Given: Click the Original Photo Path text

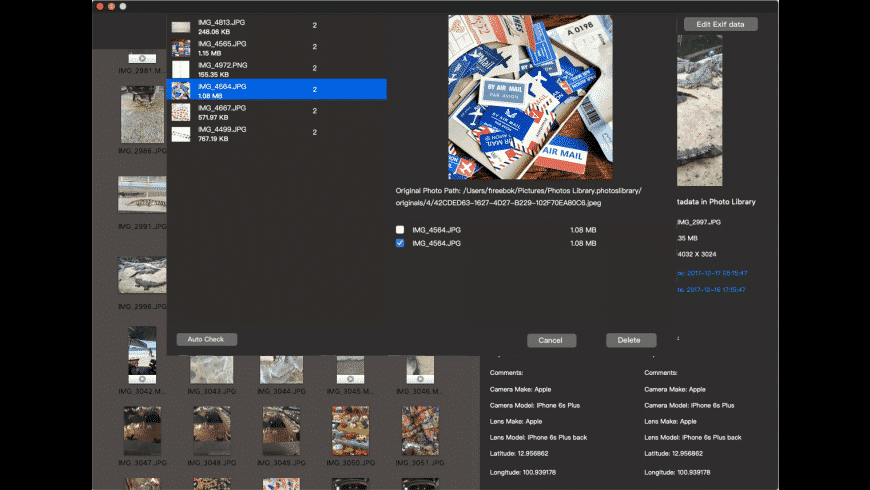Looking at the screenshot, I should click(x=518, y=196).
